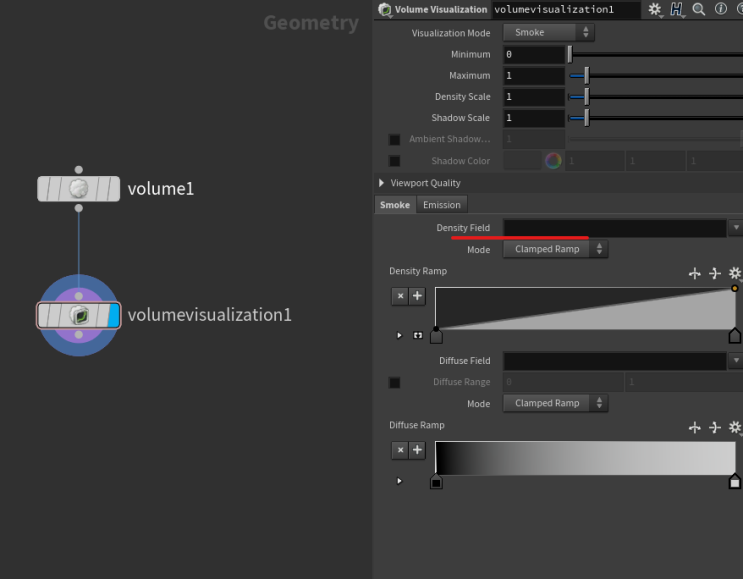Open Shadow Color picker wheel icon
Screen dimensions: 743x579
tap(553, 161)
